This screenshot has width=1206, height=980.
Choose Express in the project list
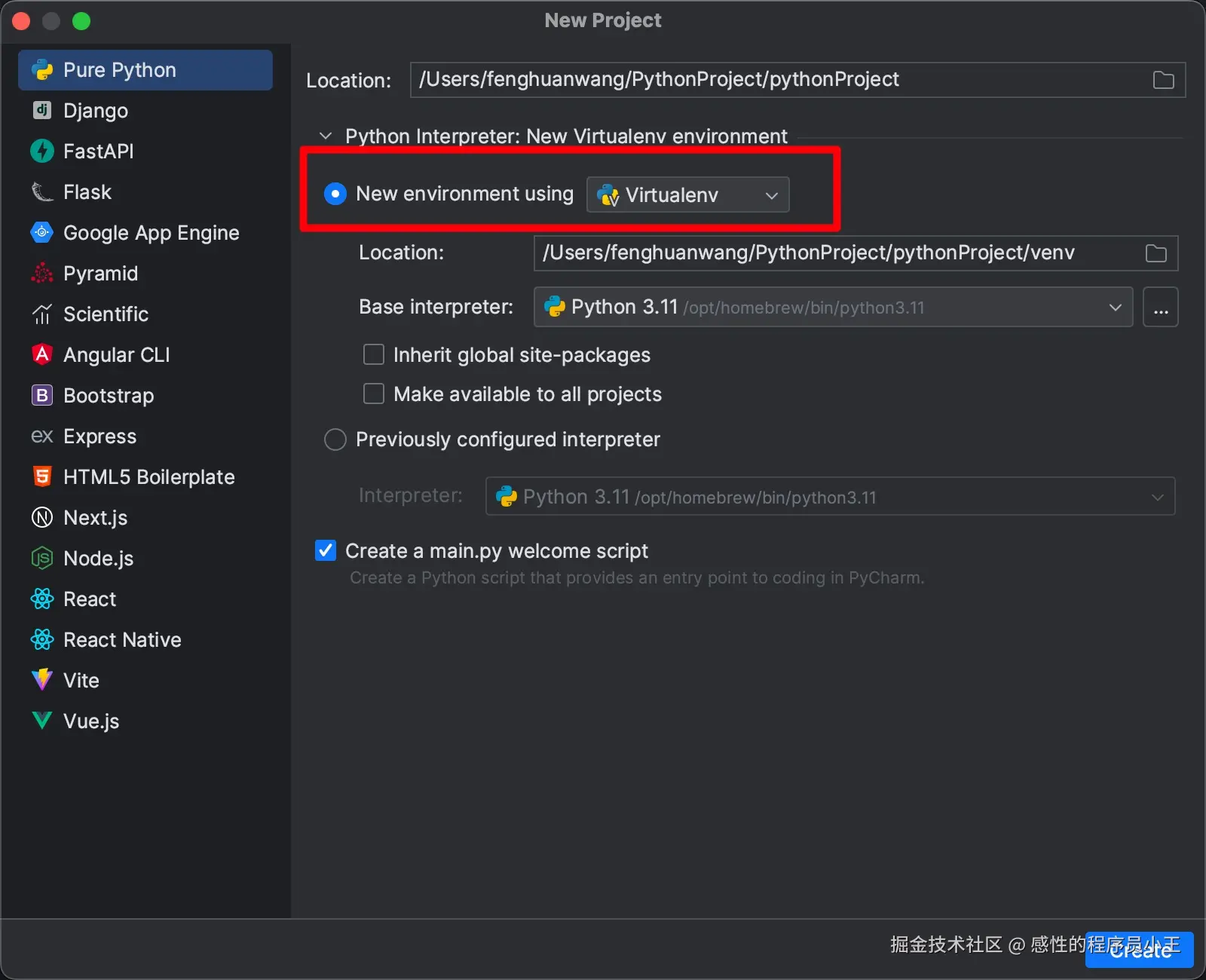click(x=145, y=436)
